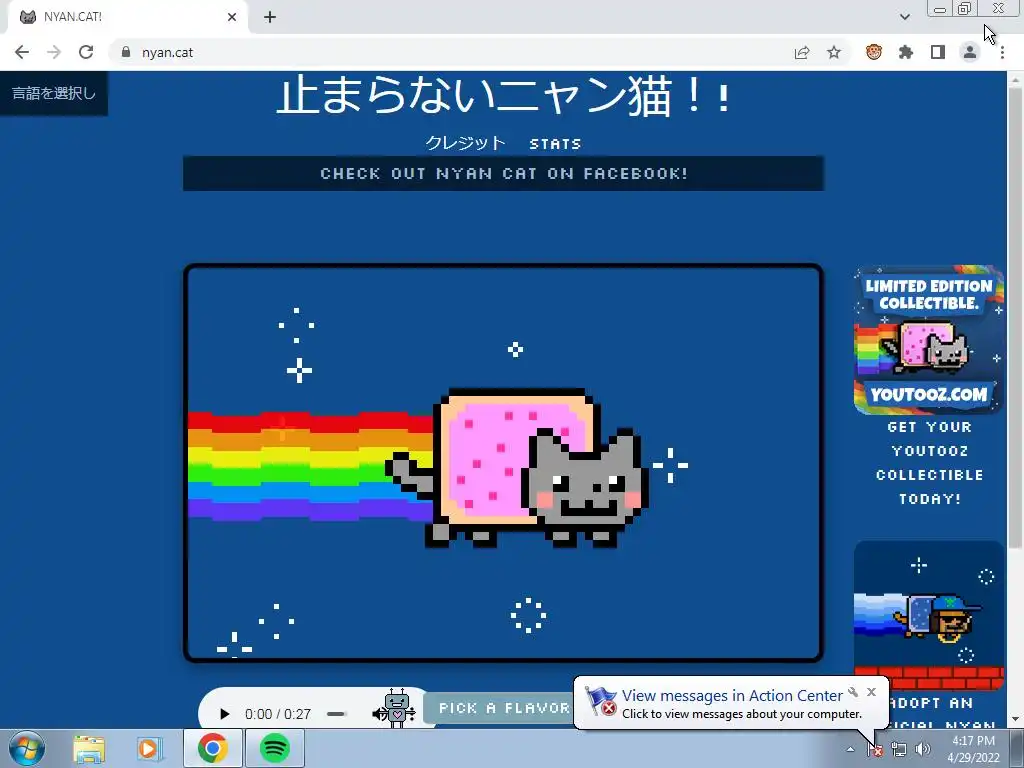Share this page using the share icon
Screen dimensions: 1024x768
(802, 52)
